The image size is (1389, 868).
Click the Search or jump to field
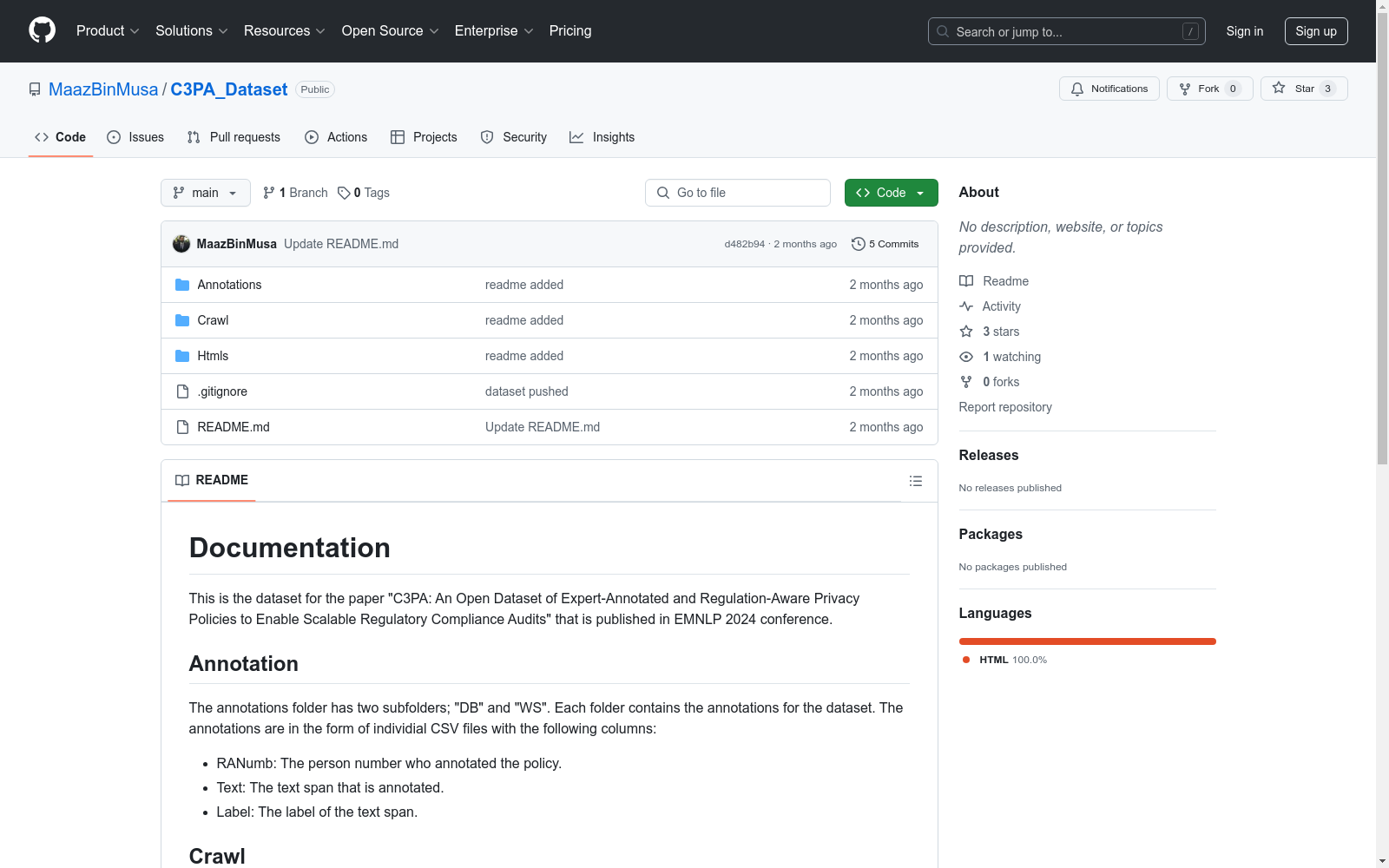click(x=1067, y=31)
